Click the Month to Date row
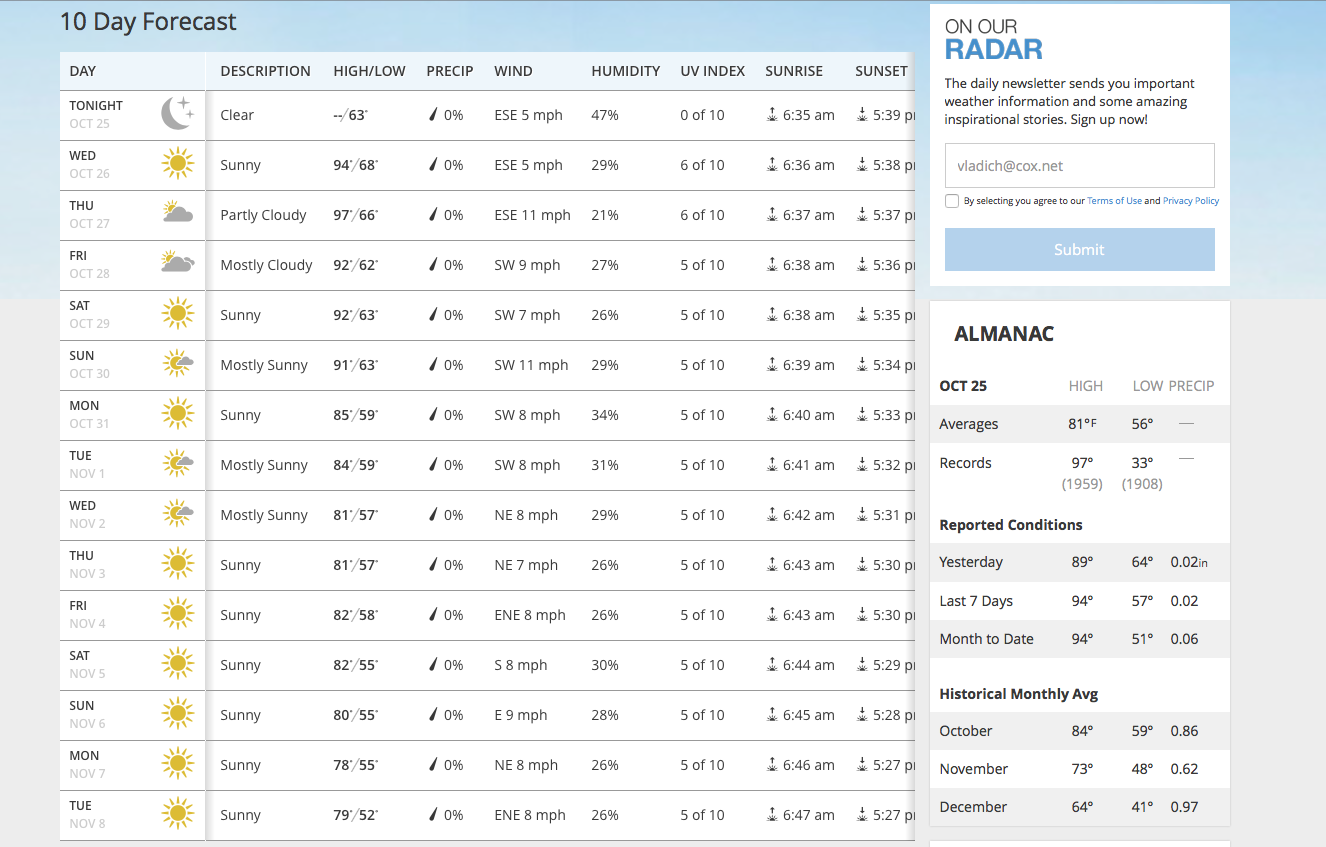1326x847 pixels. pos(1080,639)
